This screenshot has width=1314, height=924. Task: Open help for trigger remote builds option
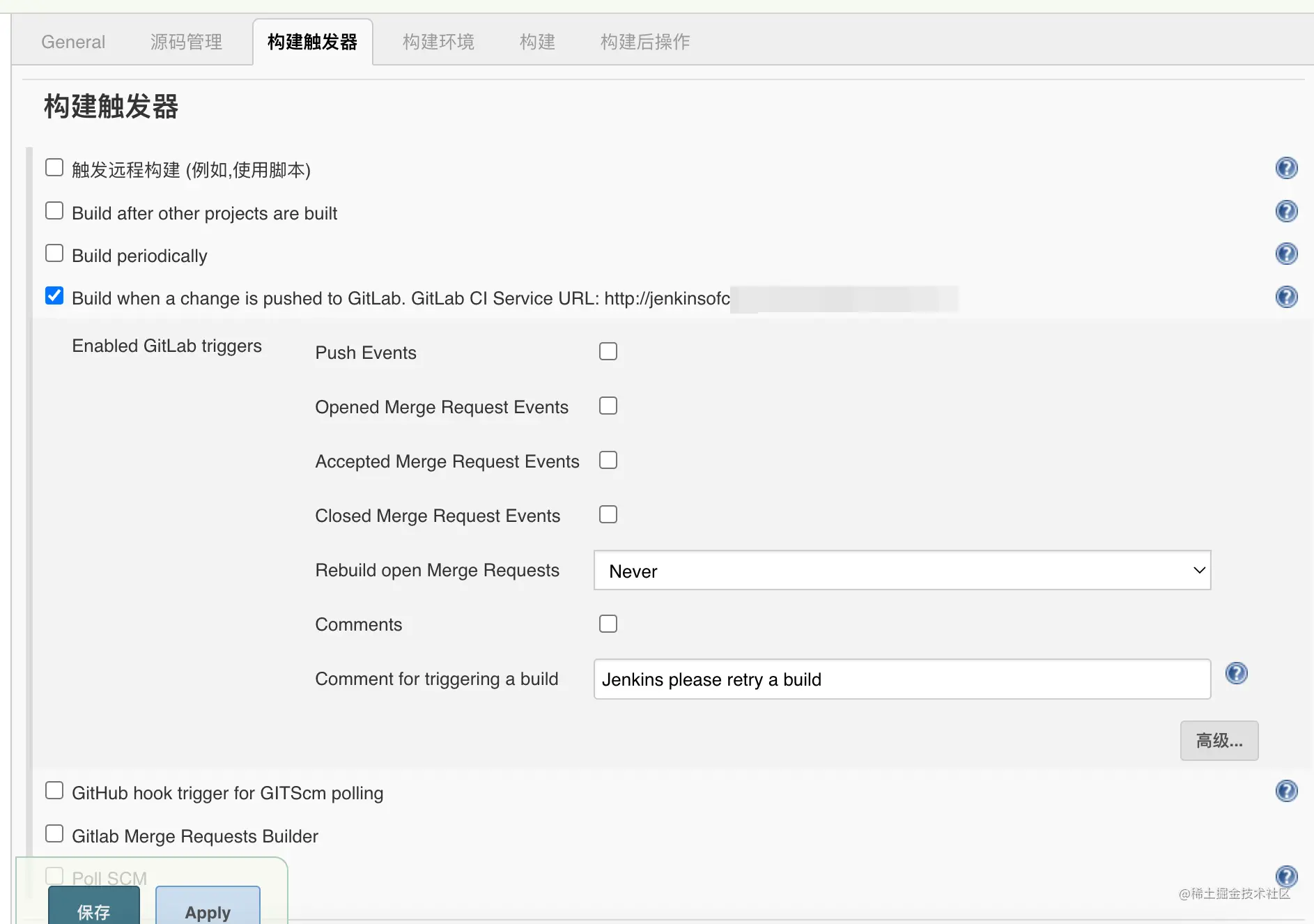[1286, 168]
